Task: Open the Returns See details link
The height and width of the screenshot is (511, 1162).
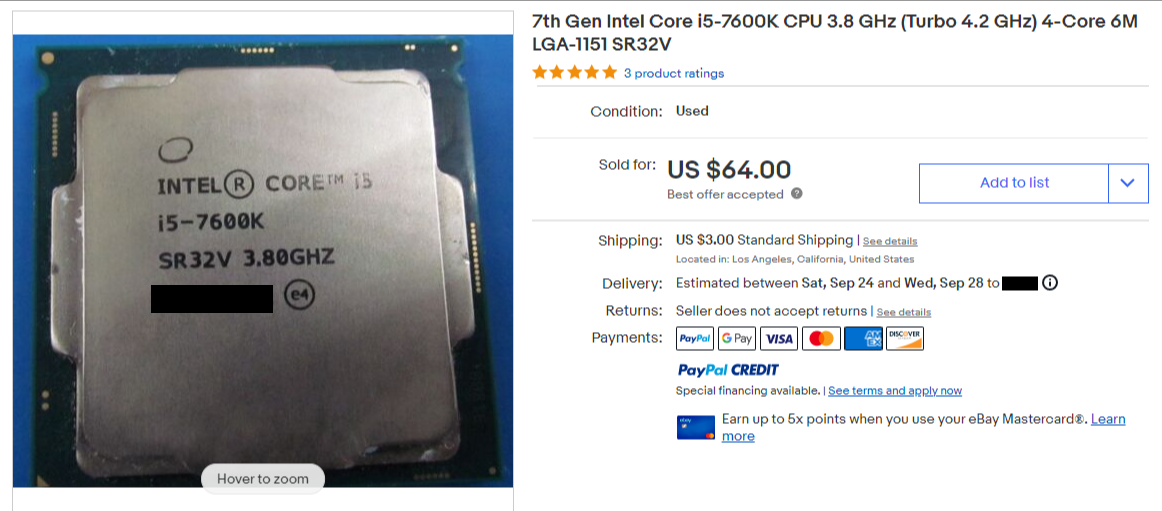Action: (x=904, y=313)
